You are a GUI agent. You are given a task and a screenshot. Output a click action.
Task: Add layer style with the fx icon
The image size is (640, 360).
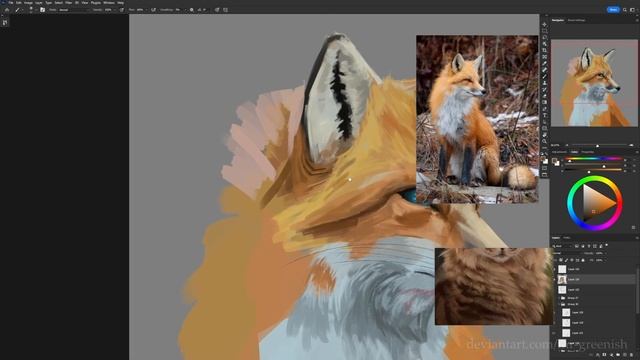point(598,355)
